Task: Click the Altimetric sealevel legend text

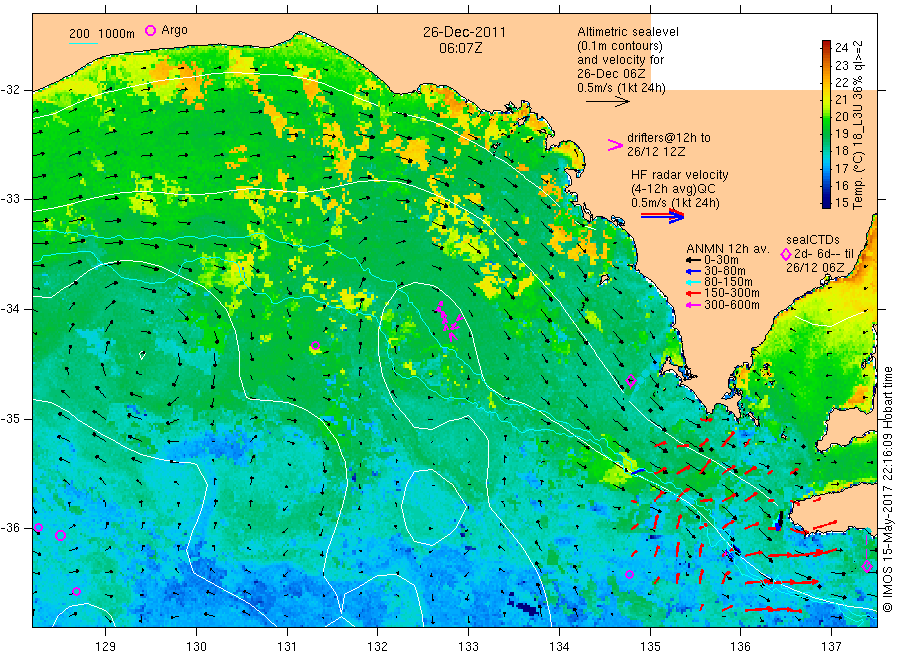Action: pos(627,32)
